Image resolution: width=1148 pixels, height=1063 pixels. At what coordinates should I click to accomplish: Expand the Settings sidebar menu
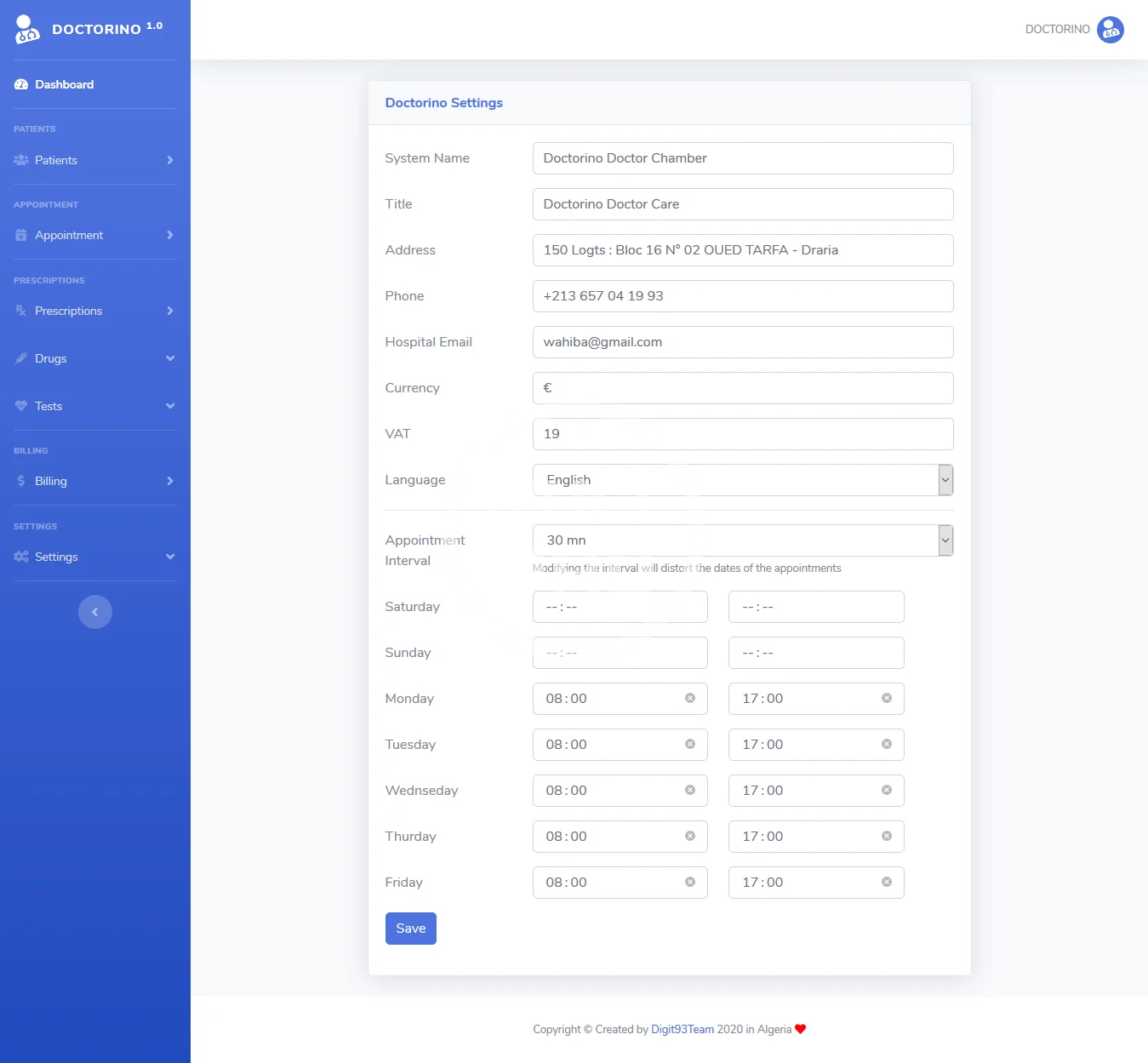click(x=94, y=557)
